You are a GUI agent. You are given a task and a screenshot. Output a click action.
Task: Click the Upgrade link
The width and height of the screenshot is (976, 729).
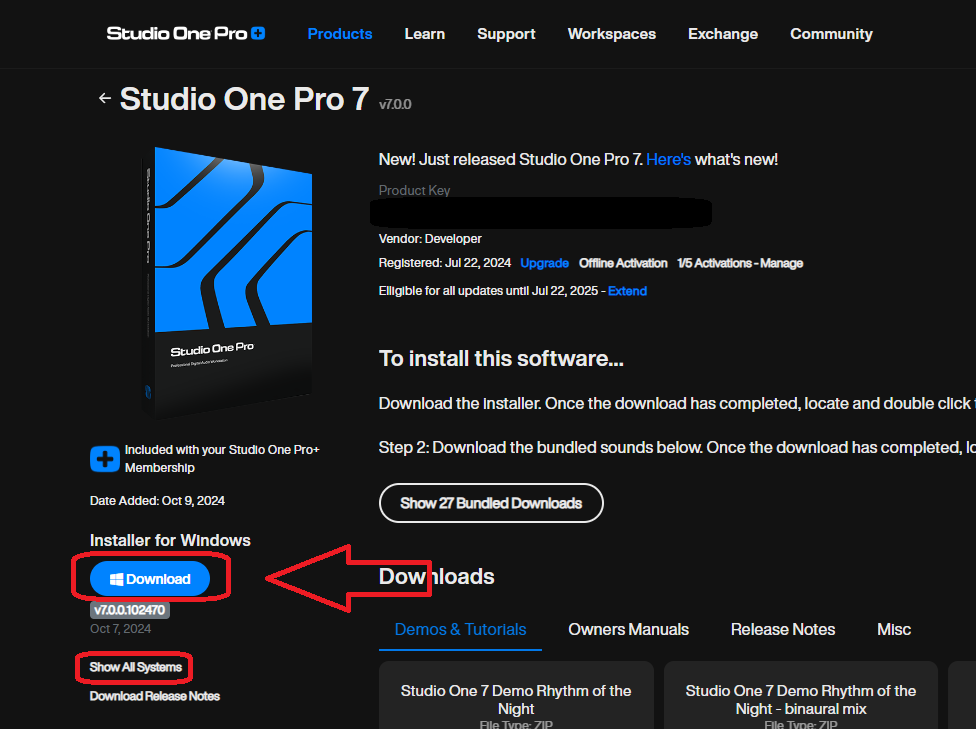(544, 263)
